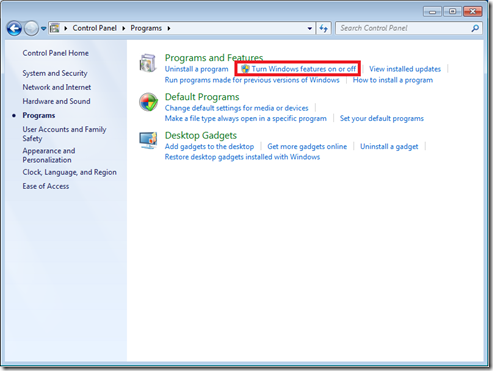Open Control Panel Home

pos(56,53)
